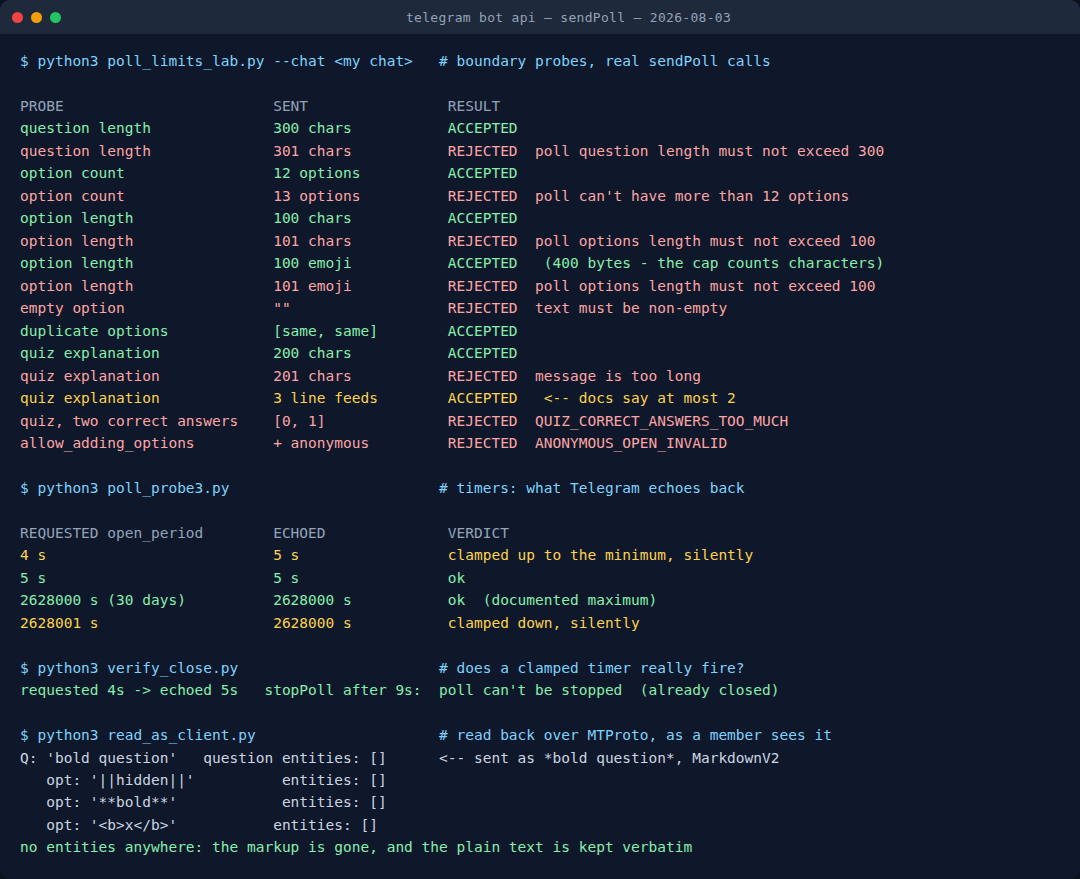
Task: Click the option "opt: '**bold**'"
Action: click(112, 802)
